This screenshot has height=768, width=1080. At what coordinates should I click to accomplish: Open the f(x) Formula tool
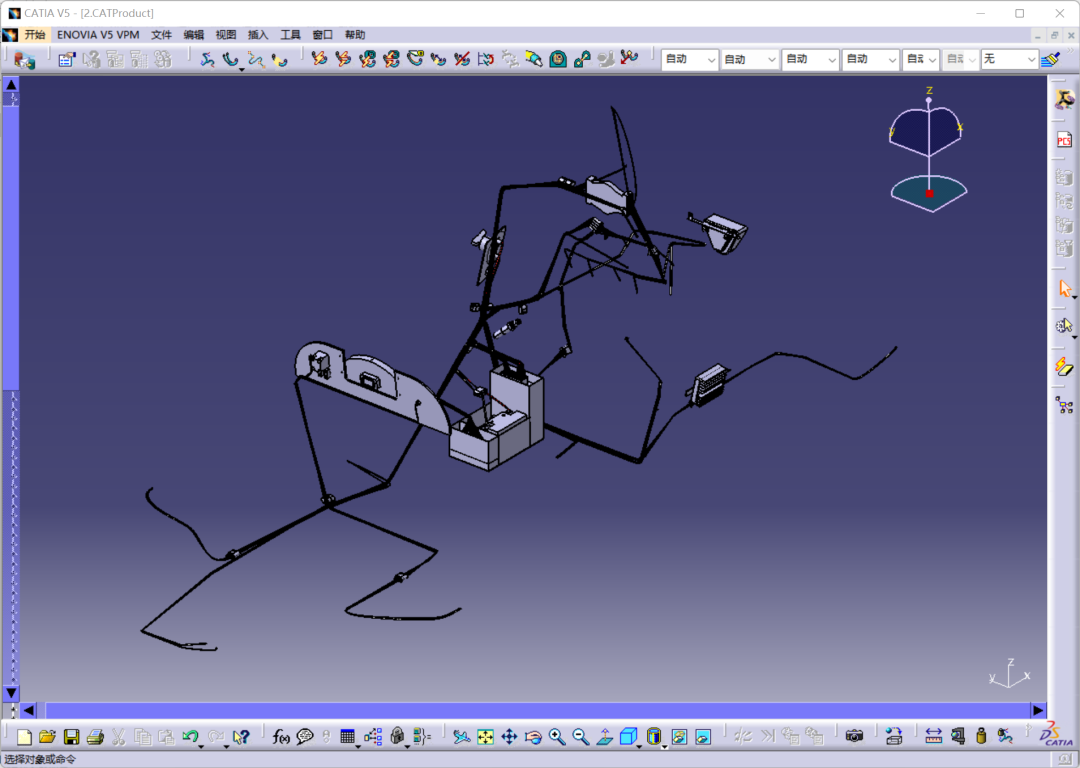[x=281, y=737]
